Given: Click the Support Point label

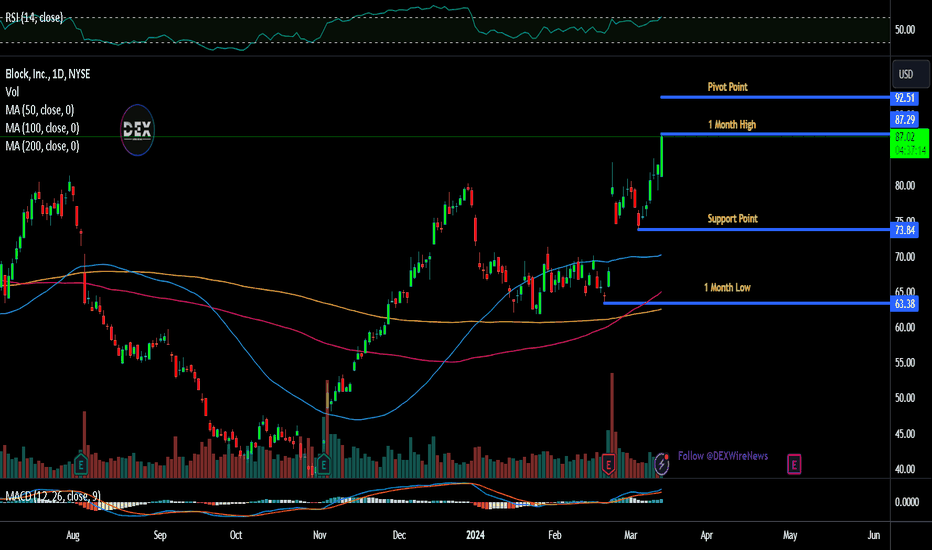Looking at the screenshot, I should click(732, 219).
